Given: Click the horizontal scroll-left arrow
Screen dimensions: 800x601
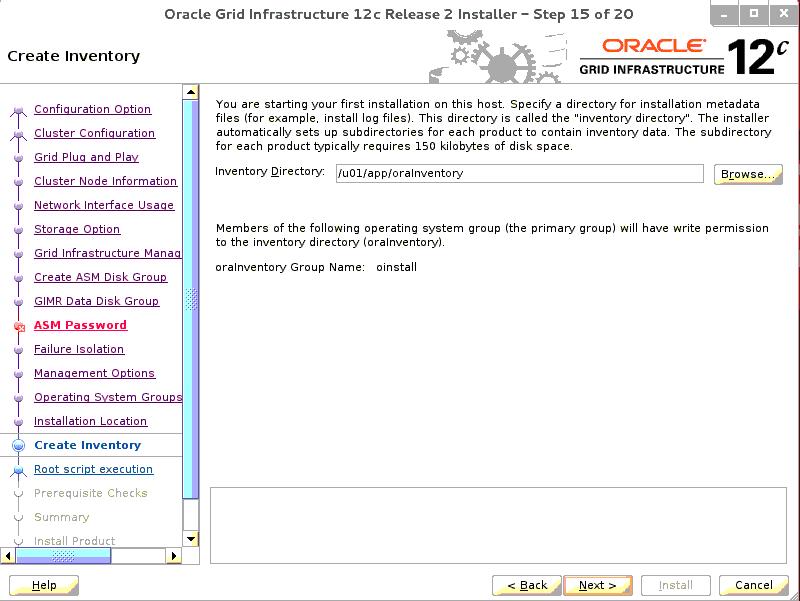Looking at the screenshot, I should click(8, 556).
